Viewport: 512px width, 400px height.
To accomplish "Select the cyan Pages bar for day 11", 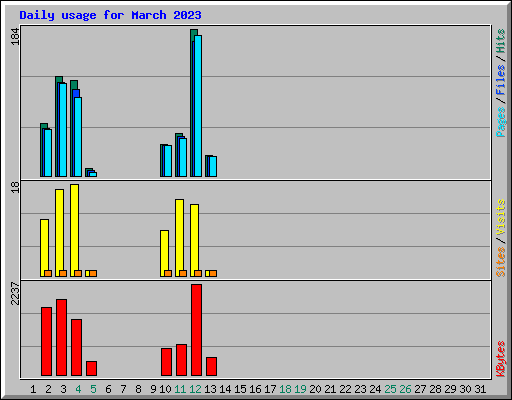I will 183,157.
